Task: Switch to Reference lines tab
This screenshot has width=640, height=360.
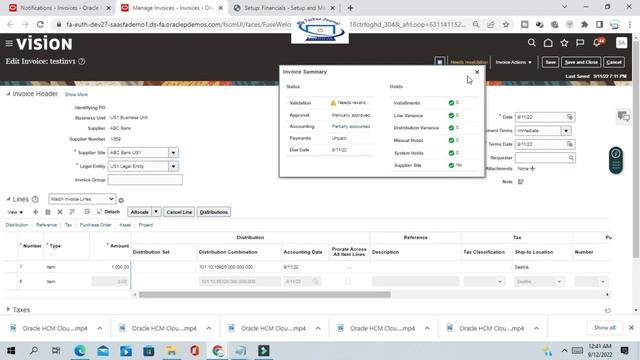Action: pyautogui.click(x=46, y=225)
